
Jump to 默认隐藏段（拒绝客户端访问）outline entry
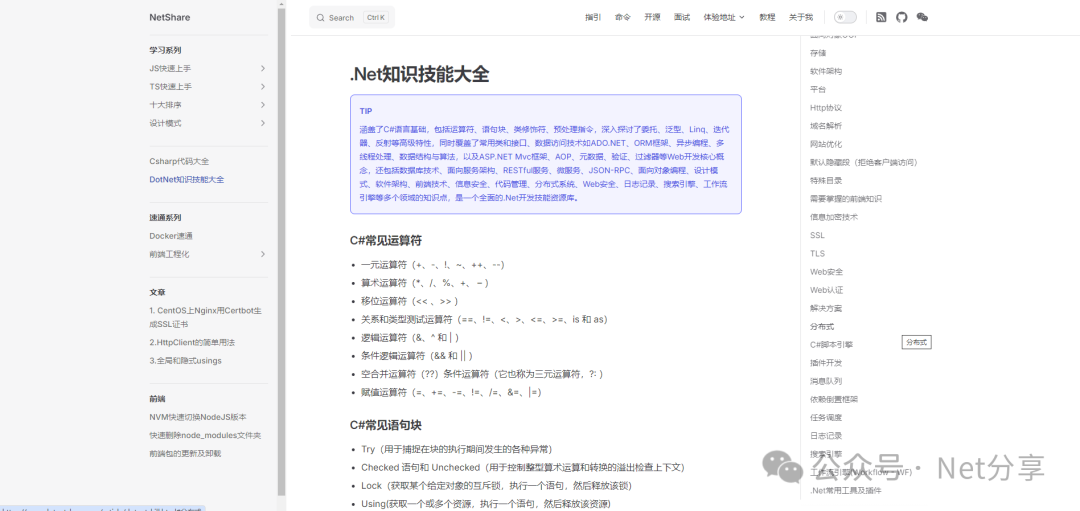[x=864, y=163]
